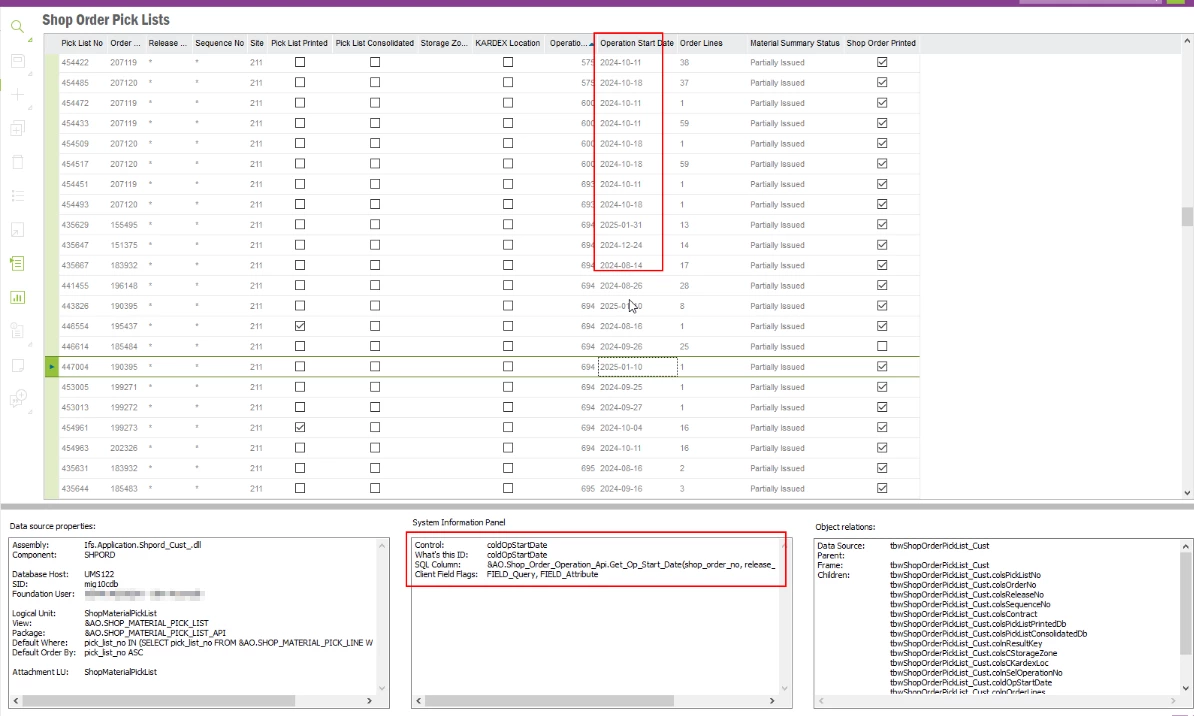Toggle Pick List Printed for pick list 446554

coord(300,326)
